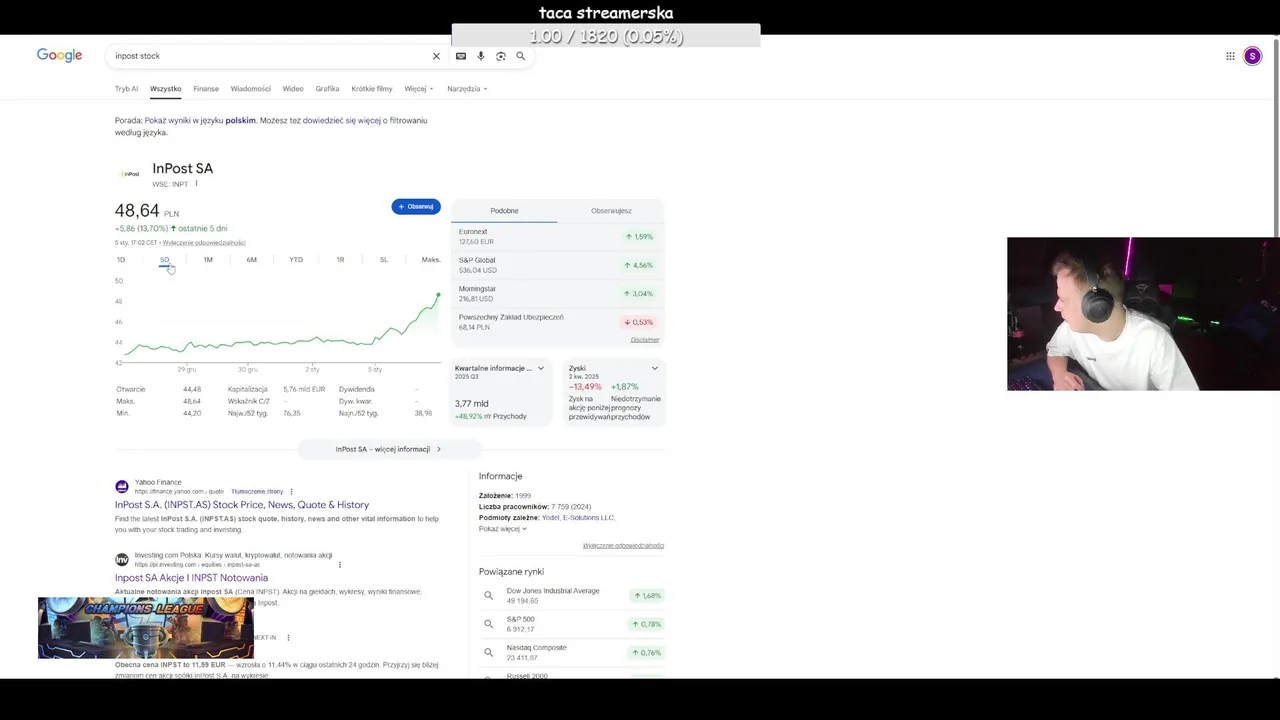Open the Inpost SA Akcje I INPST Notowania result

tap(191, 578)
